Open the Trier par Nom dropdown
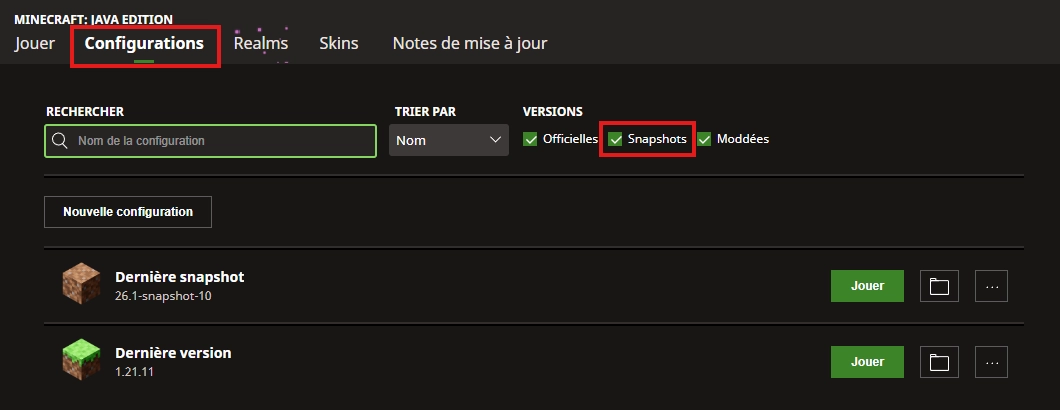The height and width of the screenshot is (410, 1060). [449, 141]
